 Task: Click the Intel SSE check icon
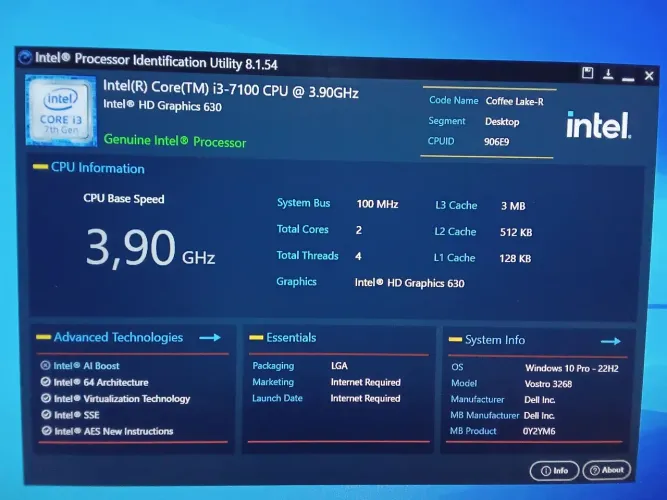[x=46, y=414]
